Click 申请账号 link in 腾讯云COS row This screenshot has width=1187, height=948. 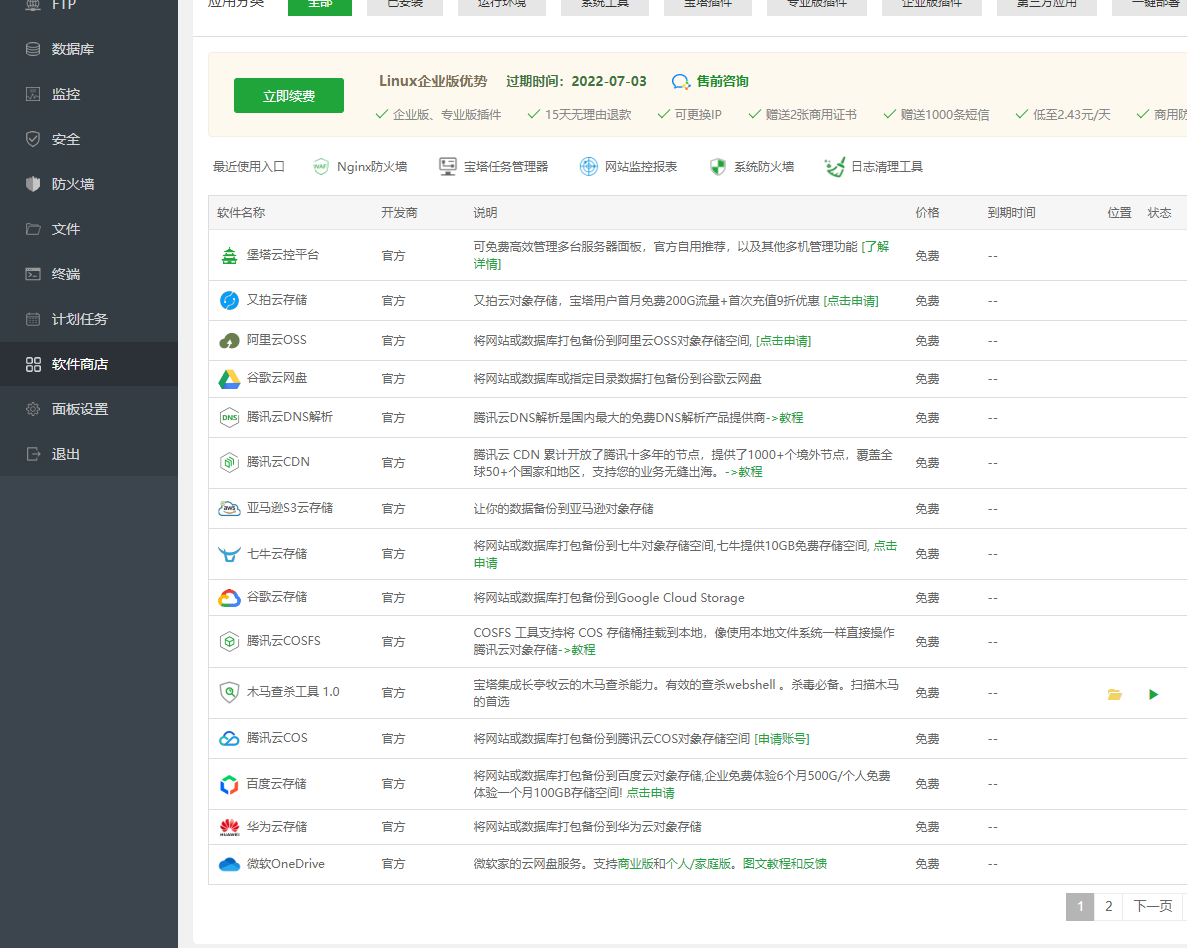coord(782,738)
